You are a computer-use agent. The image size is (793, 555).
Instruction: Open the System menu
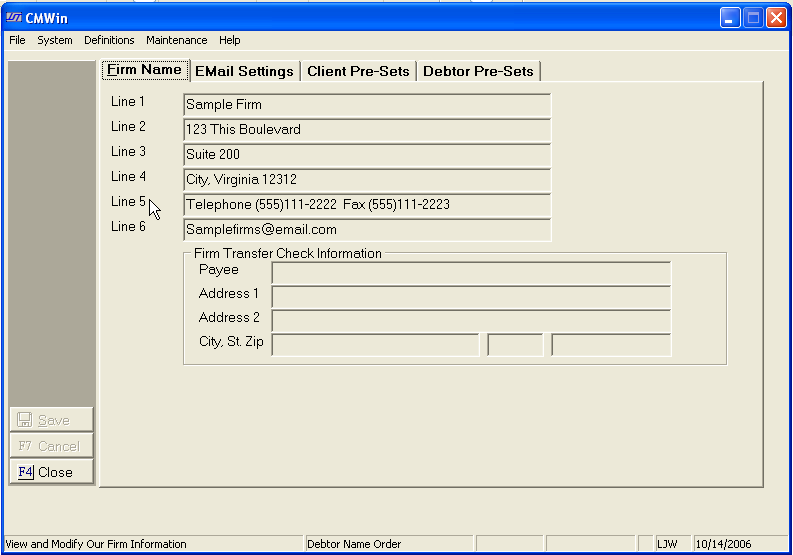(55, 40)
